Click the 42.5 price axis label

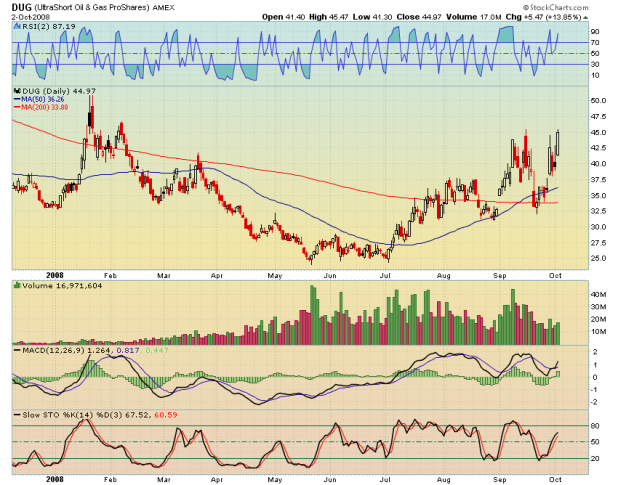point(598,148)
